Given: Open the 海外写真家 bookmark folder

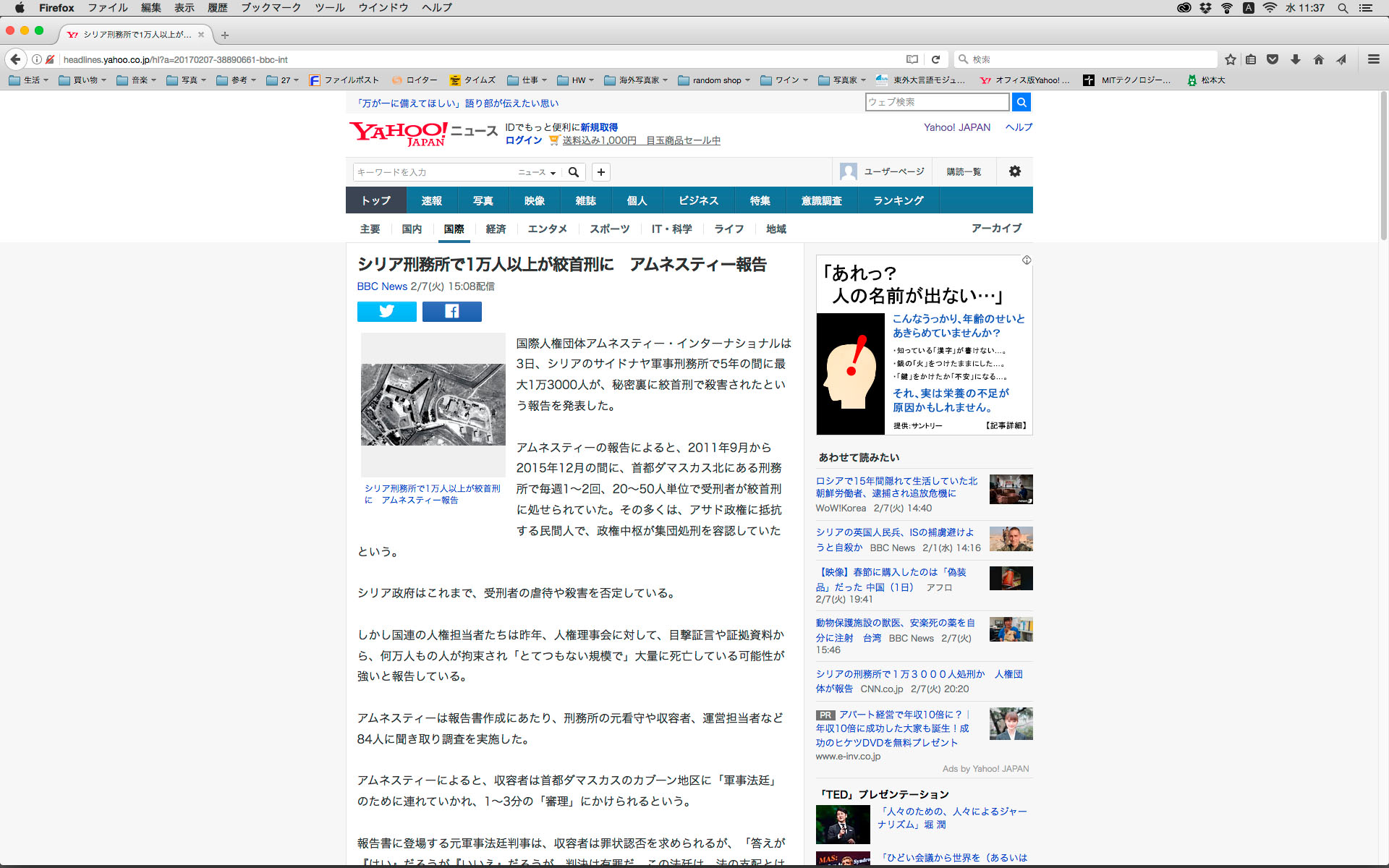Looking at the screenshot, I should click(637, 80).
